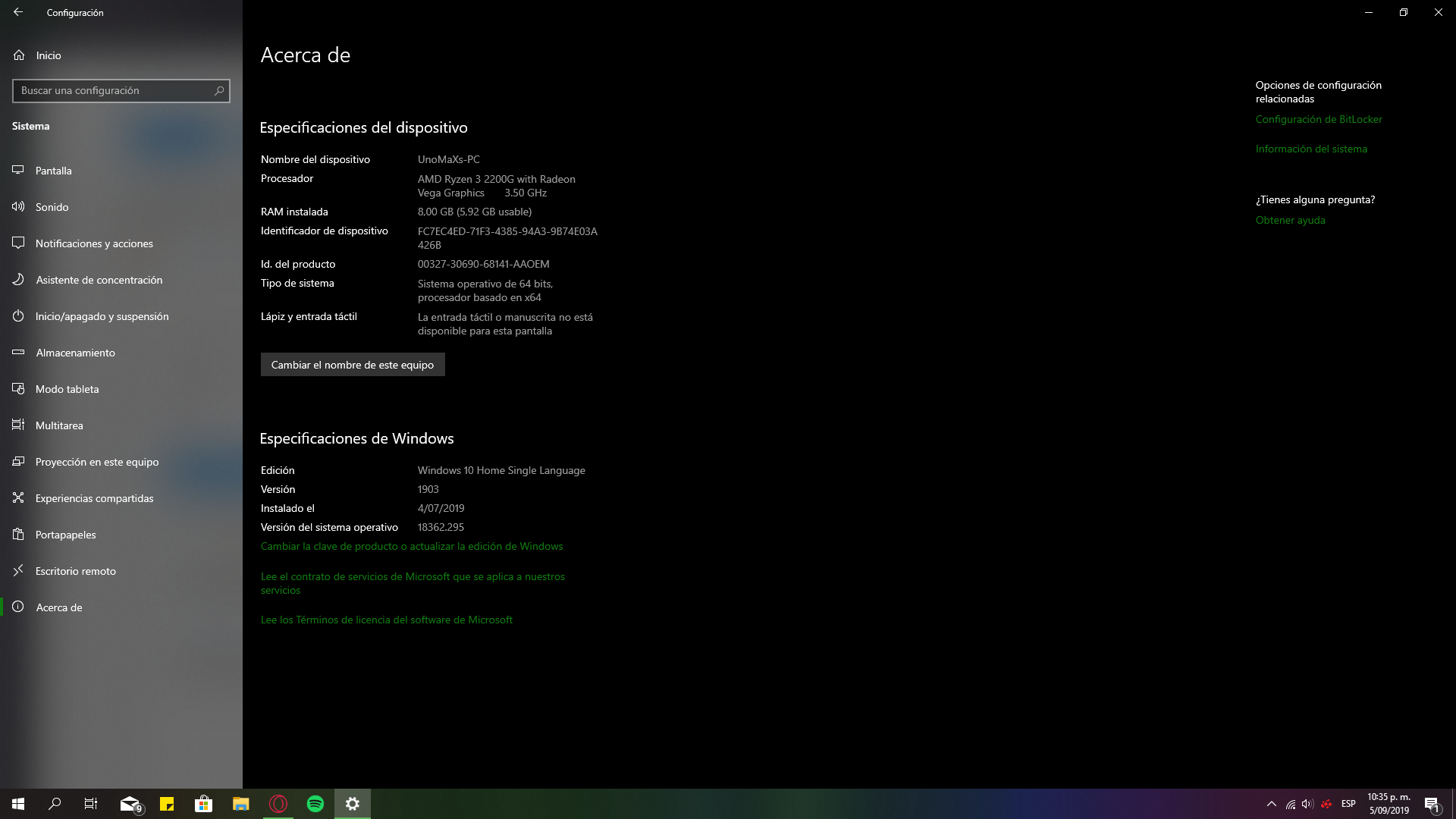The width and height of the screenshot is (1456, 819).
Task: Open Almacenamiento settings page
Action: [75, 353]
